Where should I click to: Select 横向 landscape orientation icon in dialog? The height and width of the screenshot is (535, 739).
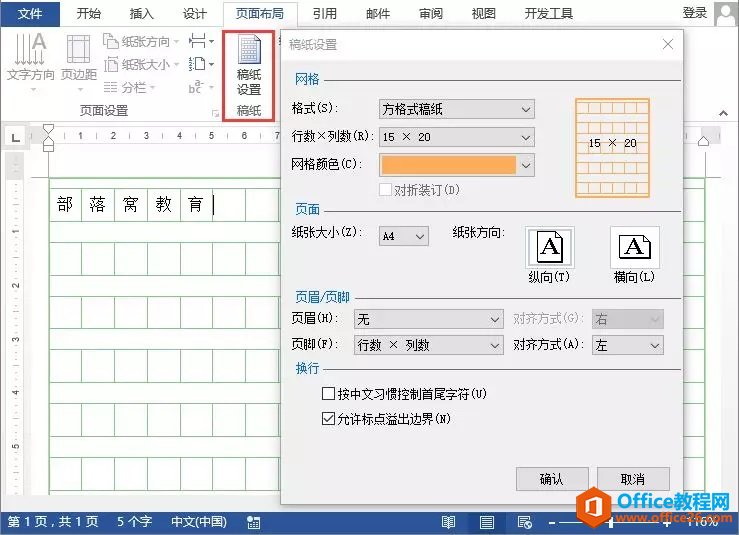[x=634, y=247]
